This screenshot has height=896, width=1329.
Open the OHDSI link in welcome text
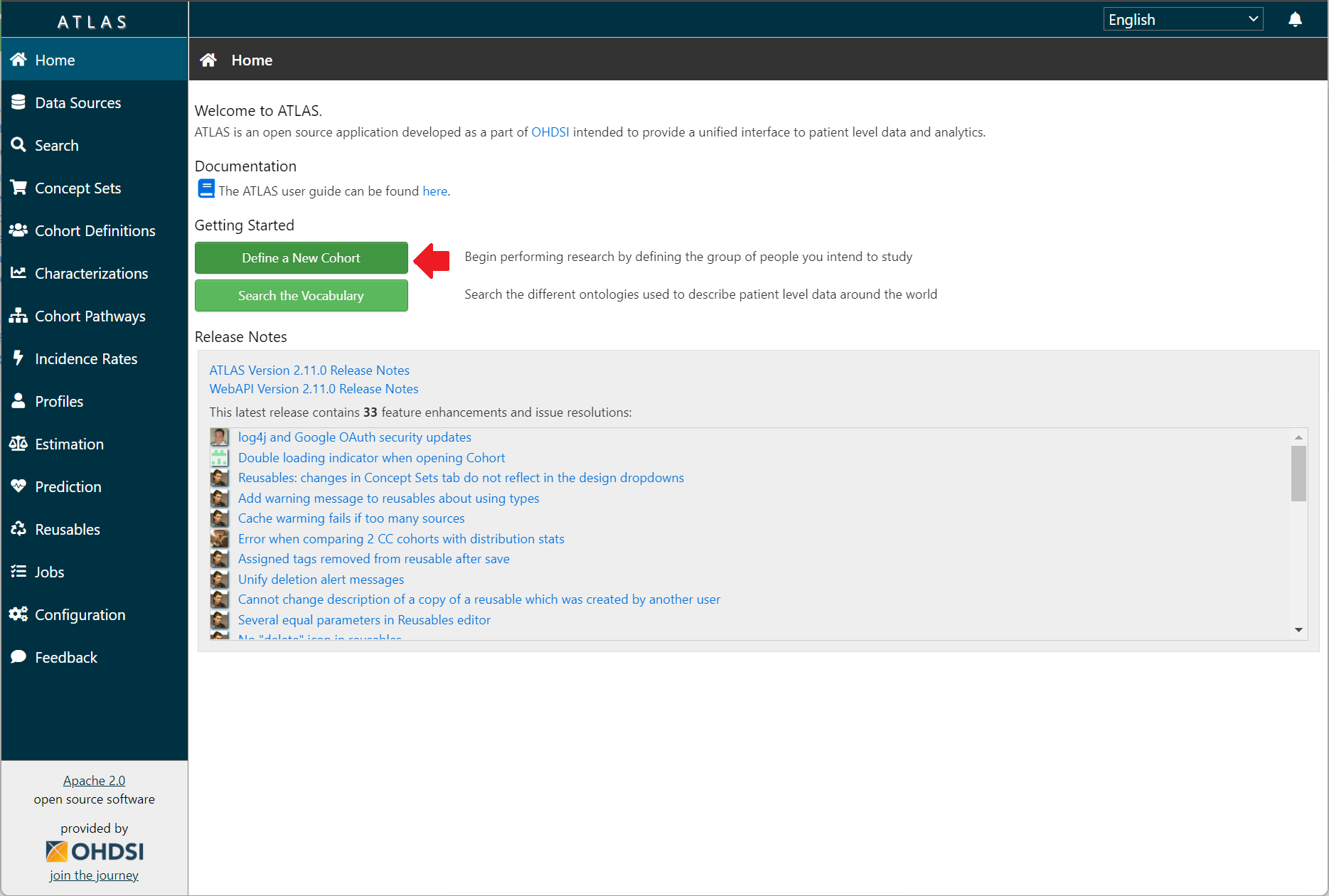[550, 132]
